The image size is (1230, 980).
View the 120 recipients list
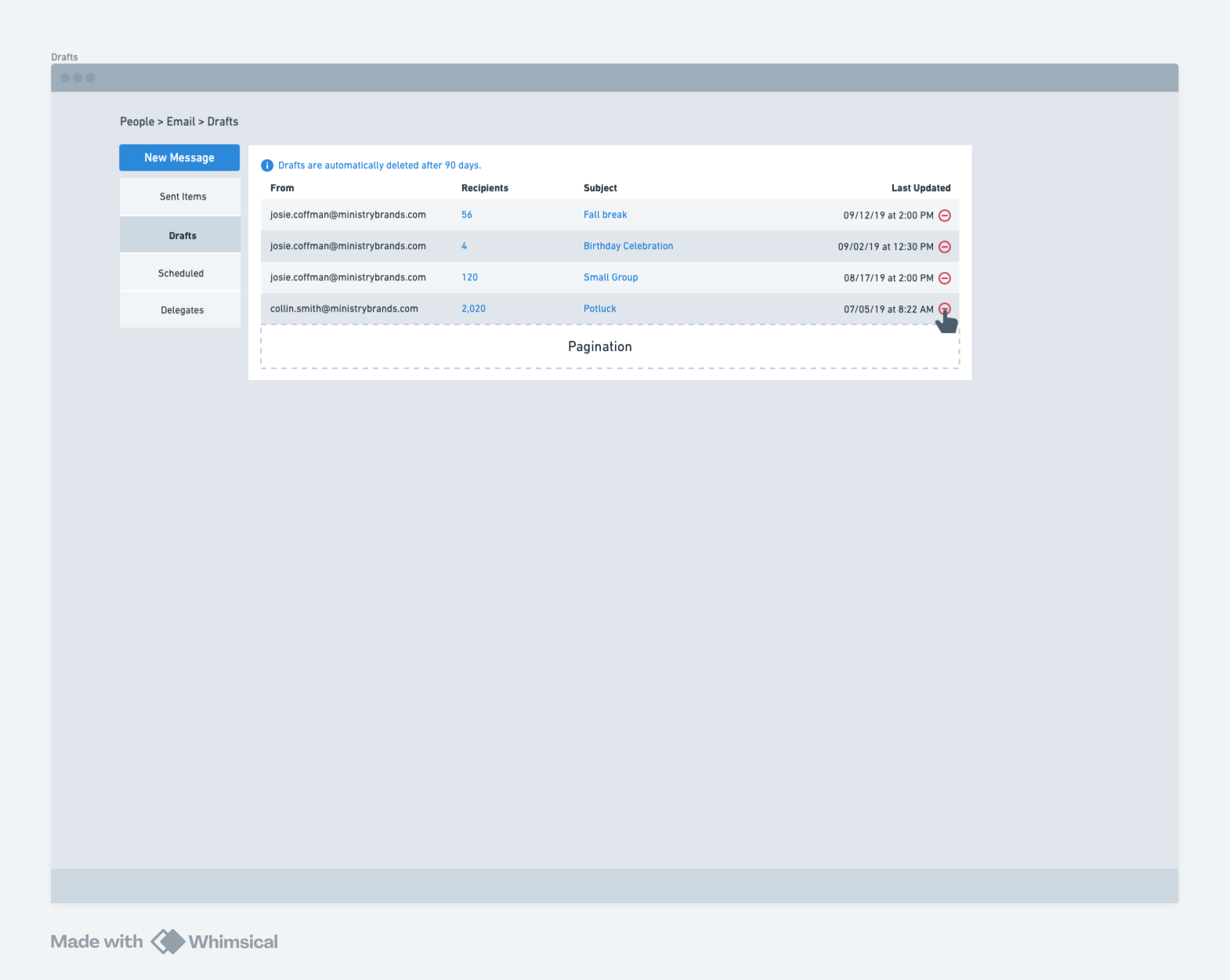tap(469, 277)
